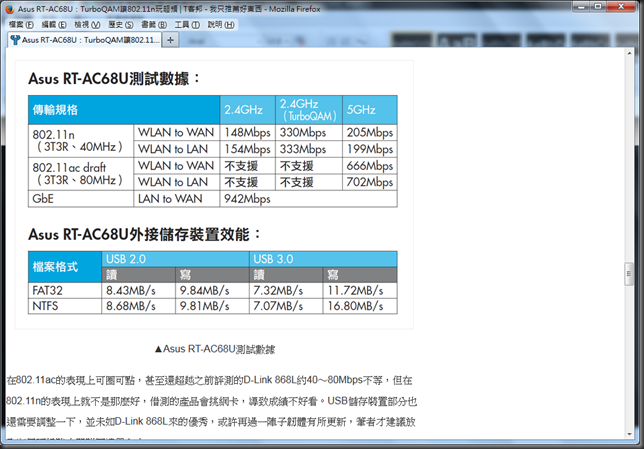Open the 書籤(B) menu
The image size is (644, 449).
click(x=154, y=25)
